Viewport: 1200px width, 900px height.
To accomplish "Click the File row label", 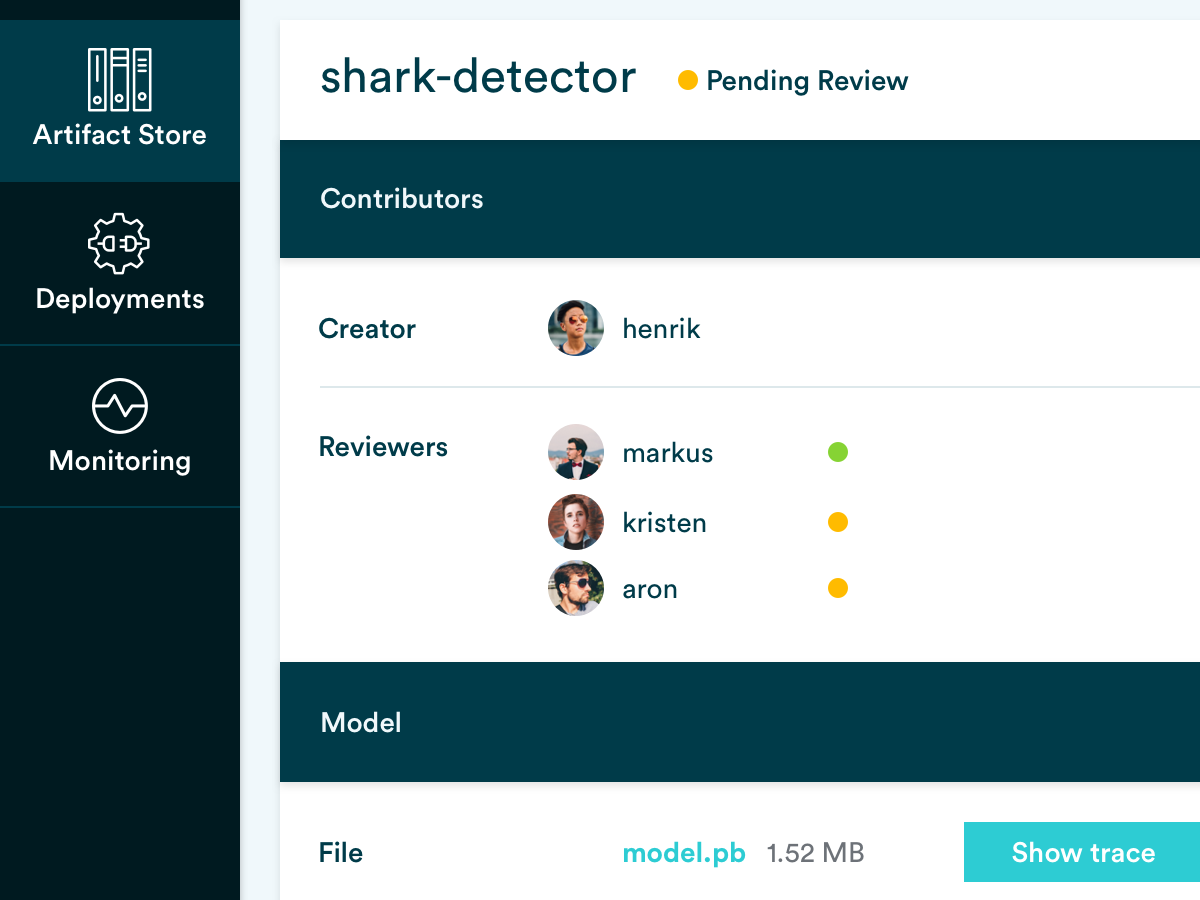I will point(341,853).
